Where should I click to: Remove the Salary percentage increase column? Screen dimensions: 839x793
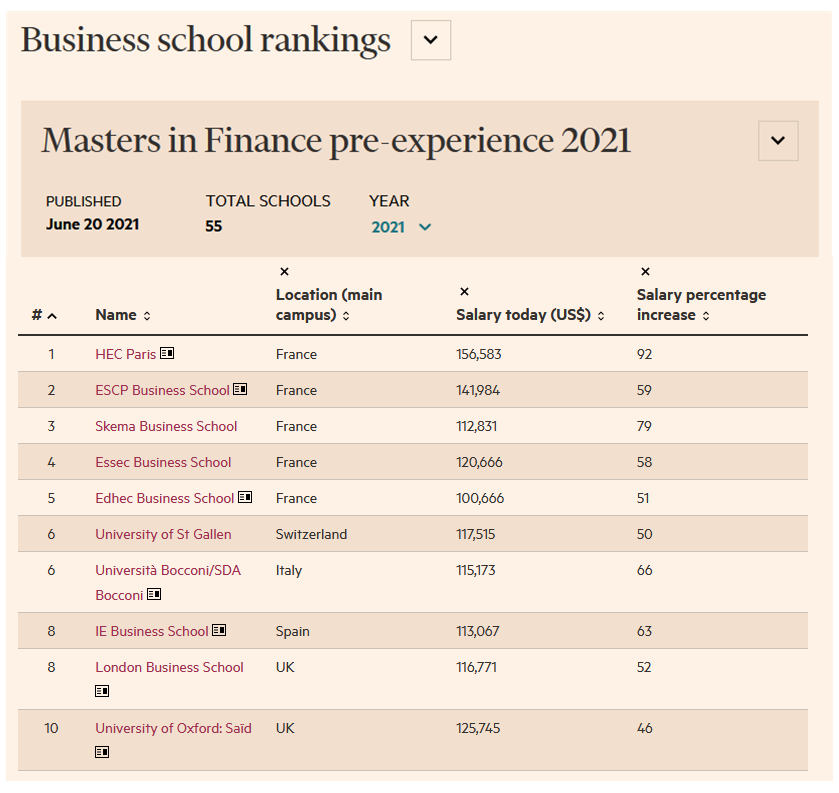(x=645, y=271)
